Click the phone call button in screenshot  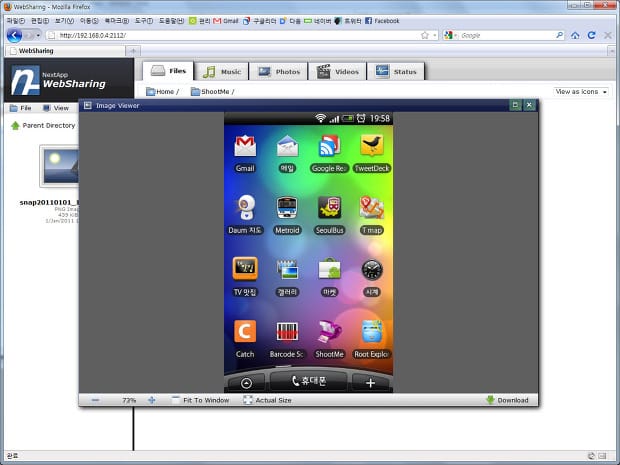(309, 381)
